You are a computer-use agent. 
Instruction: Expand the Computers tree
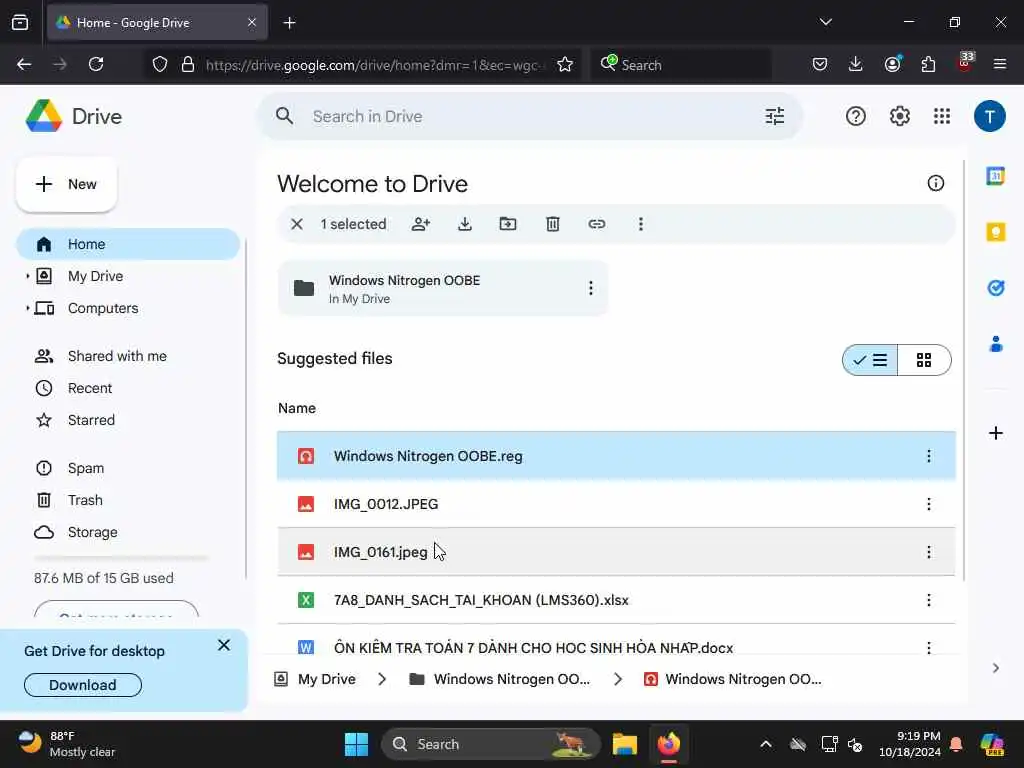point(27,308)
